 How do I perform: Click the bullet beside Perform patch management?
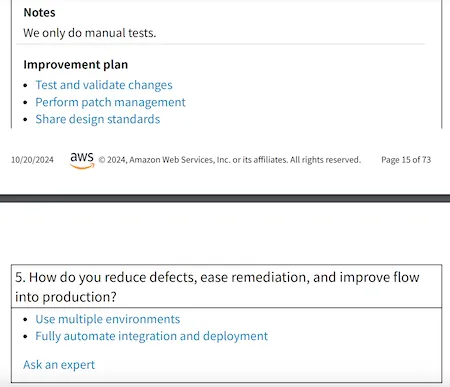tap(25, 103)
